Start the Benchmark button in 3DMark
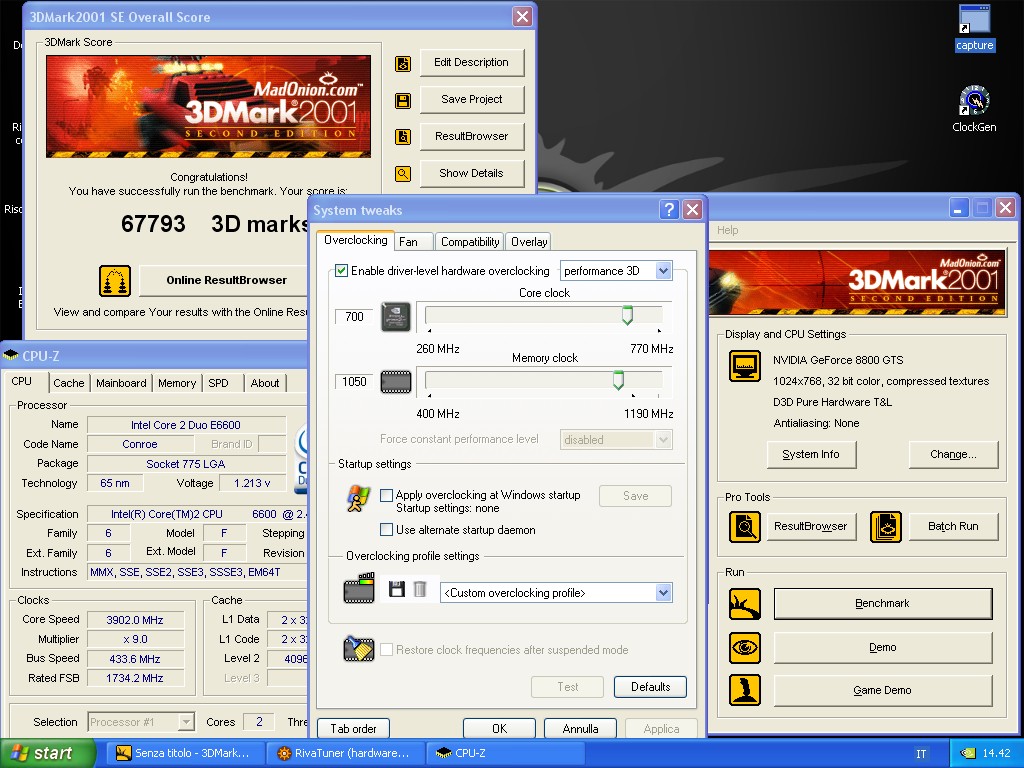The width and height of the screenshot is (1024, 768). coord(883,603)
